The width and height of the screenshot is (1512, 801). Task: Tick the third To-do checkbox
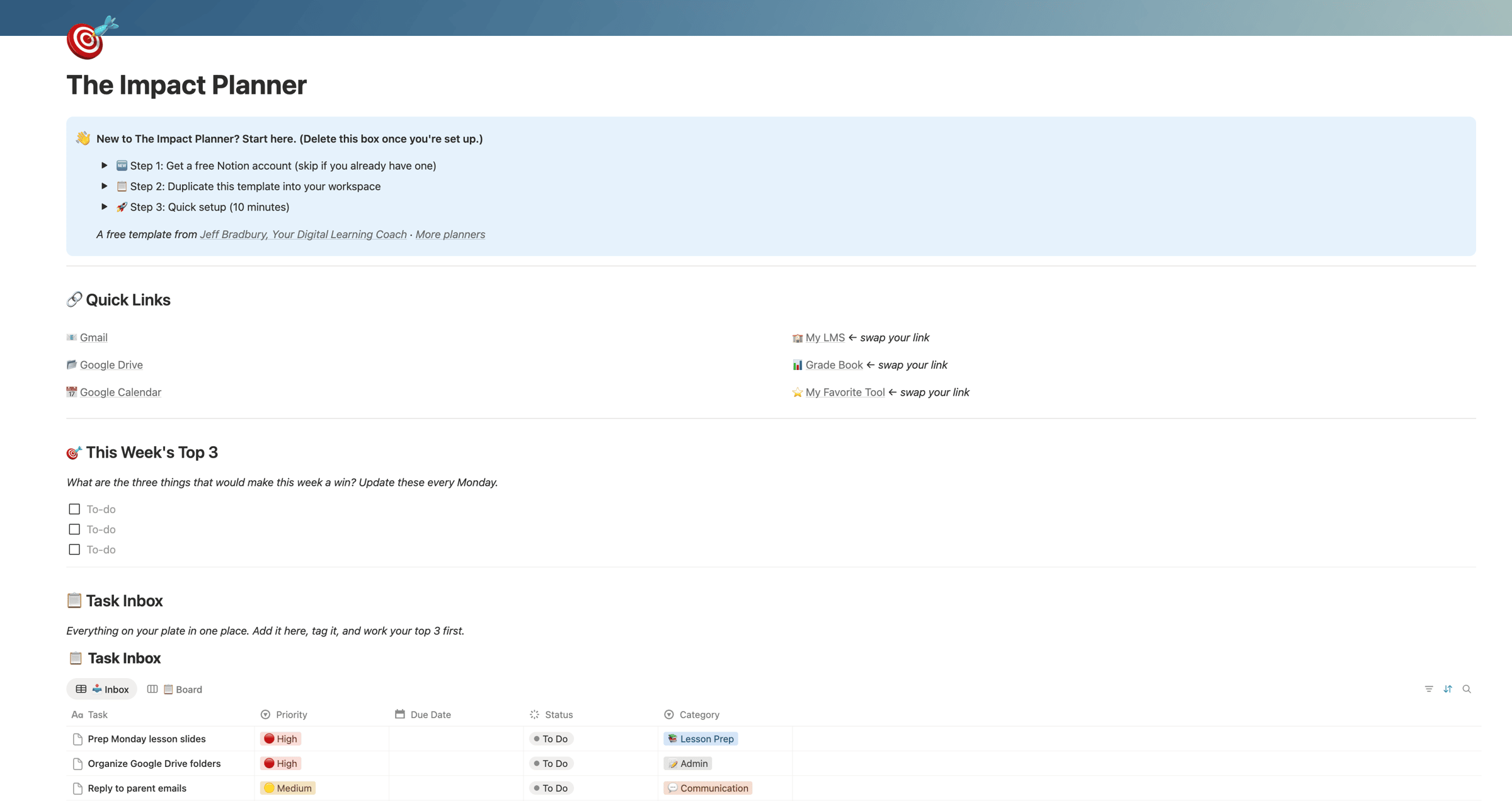[x=74, y=550]
